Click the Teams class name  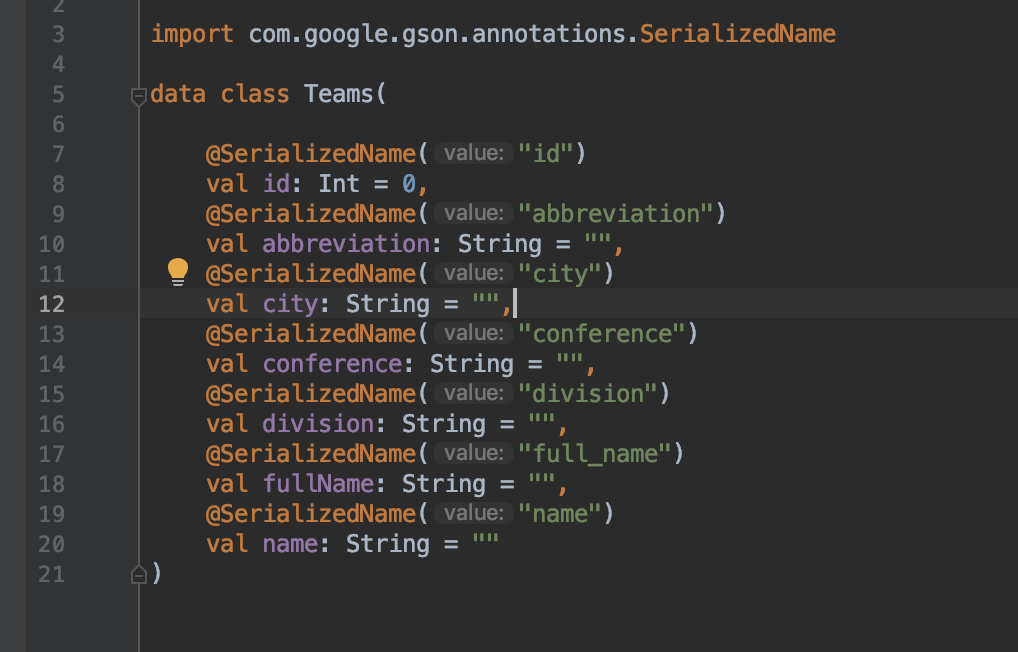click(x=340, y=94)
